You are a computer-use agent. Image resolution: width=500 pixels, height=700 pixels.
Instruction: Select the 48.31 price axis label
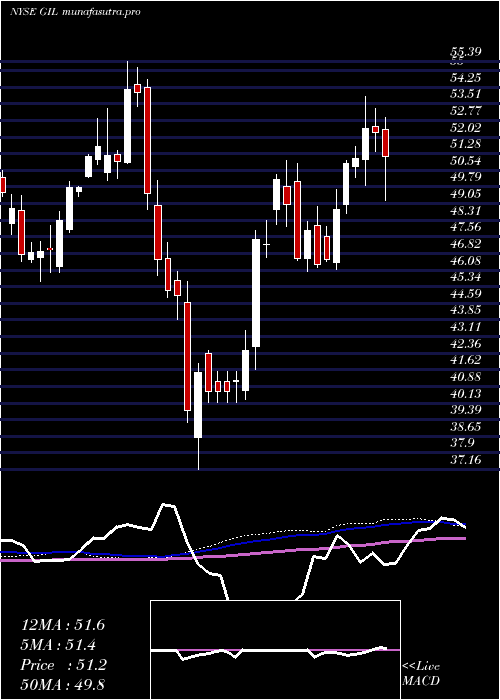[x=465, y=211]
